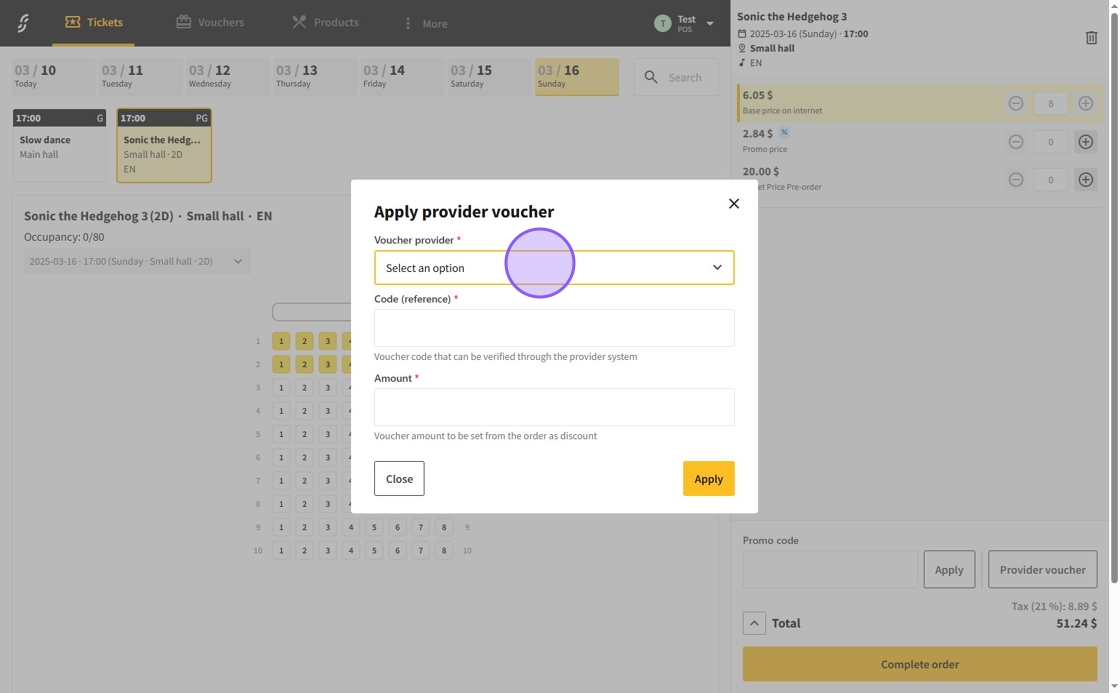The width and height of the screenshot is (1120, 693).
Task: Expand the Total details chevron
Action: [754, 623]
